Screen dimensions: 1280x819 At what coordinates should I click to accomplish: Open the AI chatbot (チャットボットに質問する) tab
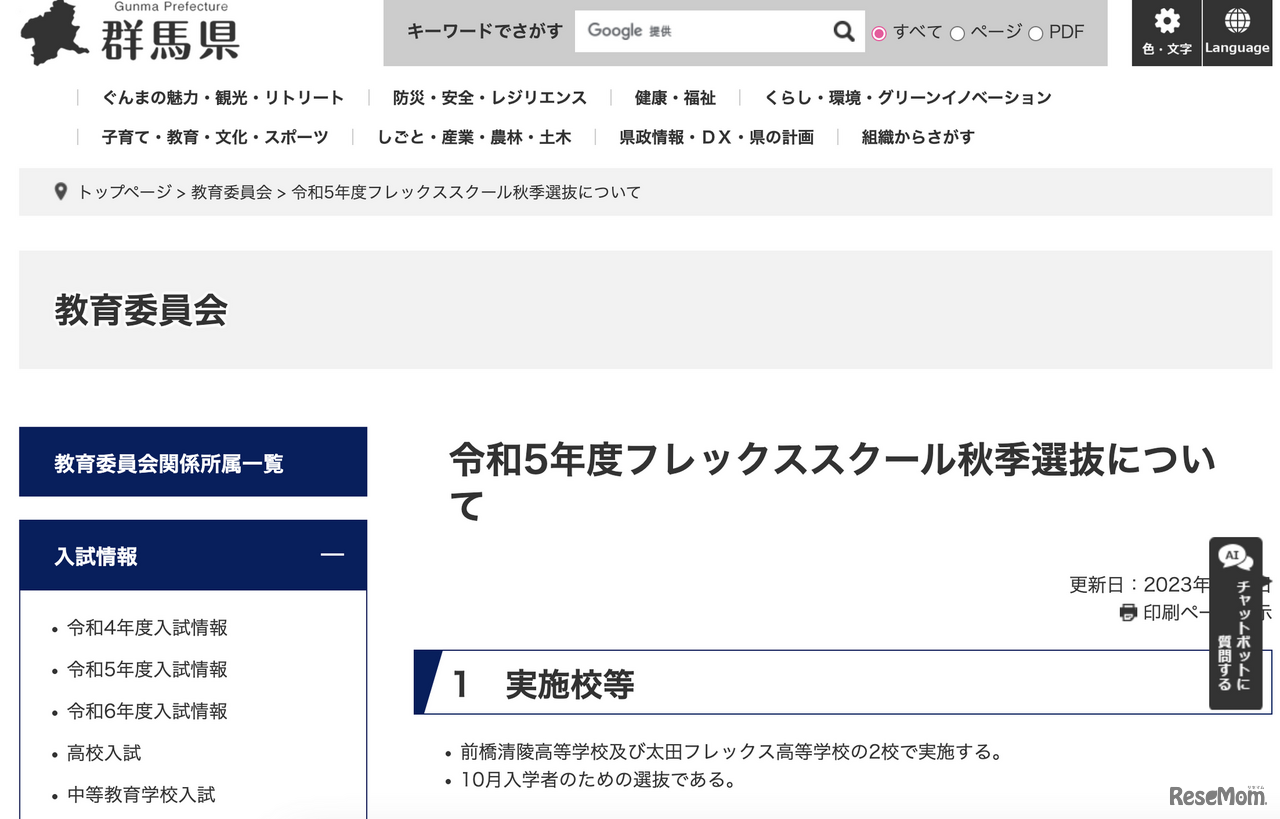(x=1234, y=622)
